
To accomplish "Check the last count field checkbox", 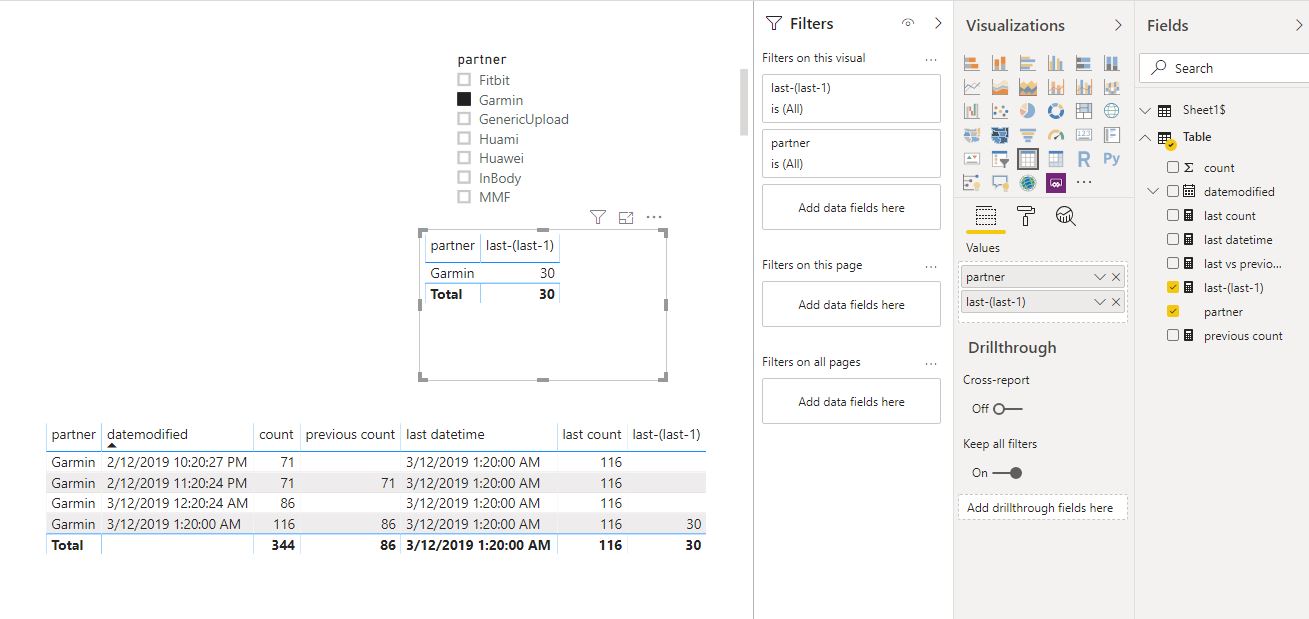I will [x=1173, y=215].
